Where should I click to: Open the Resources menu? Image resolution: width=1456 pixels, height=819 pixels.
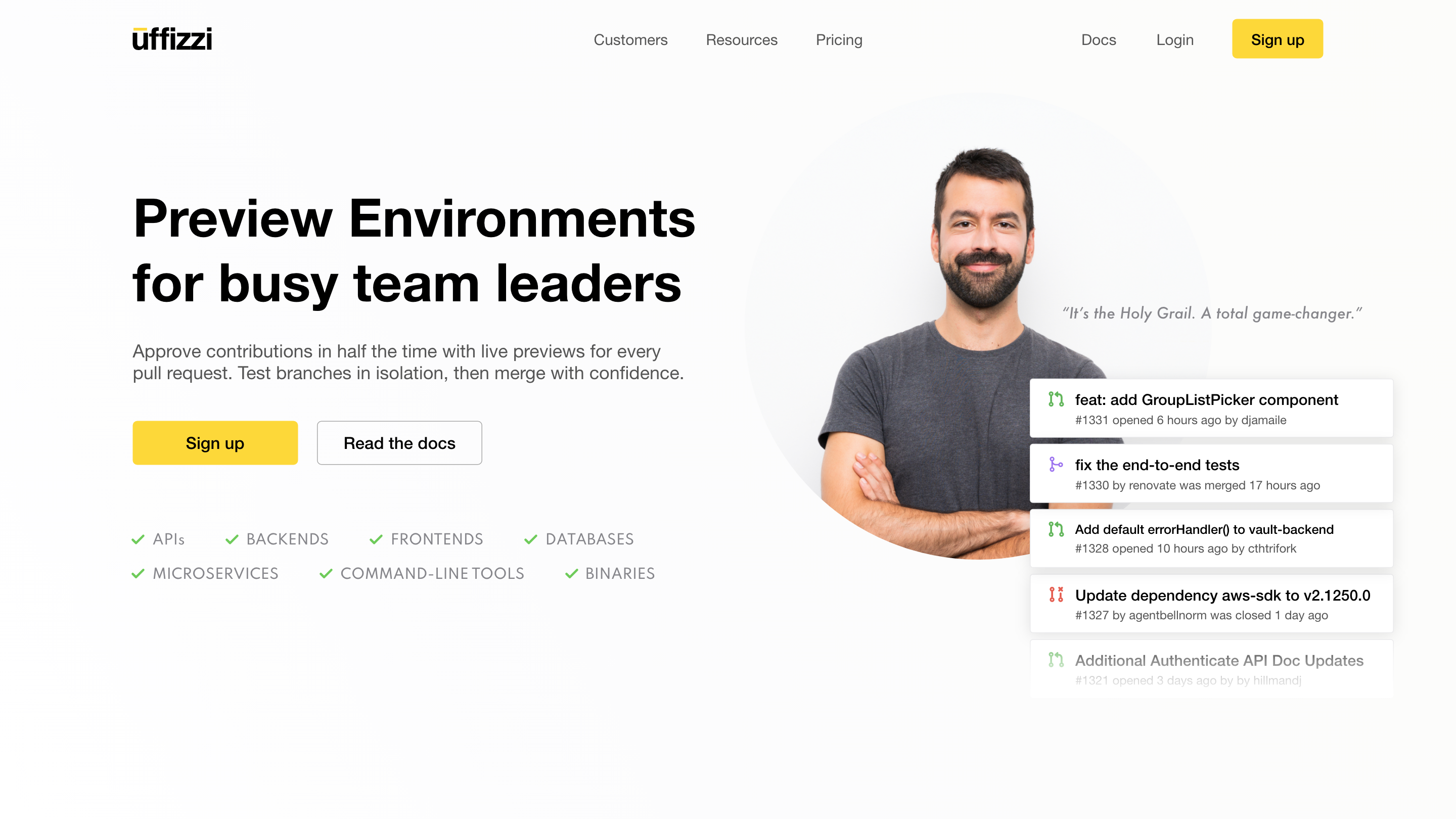pyautogui.click(x=741, y=39)
